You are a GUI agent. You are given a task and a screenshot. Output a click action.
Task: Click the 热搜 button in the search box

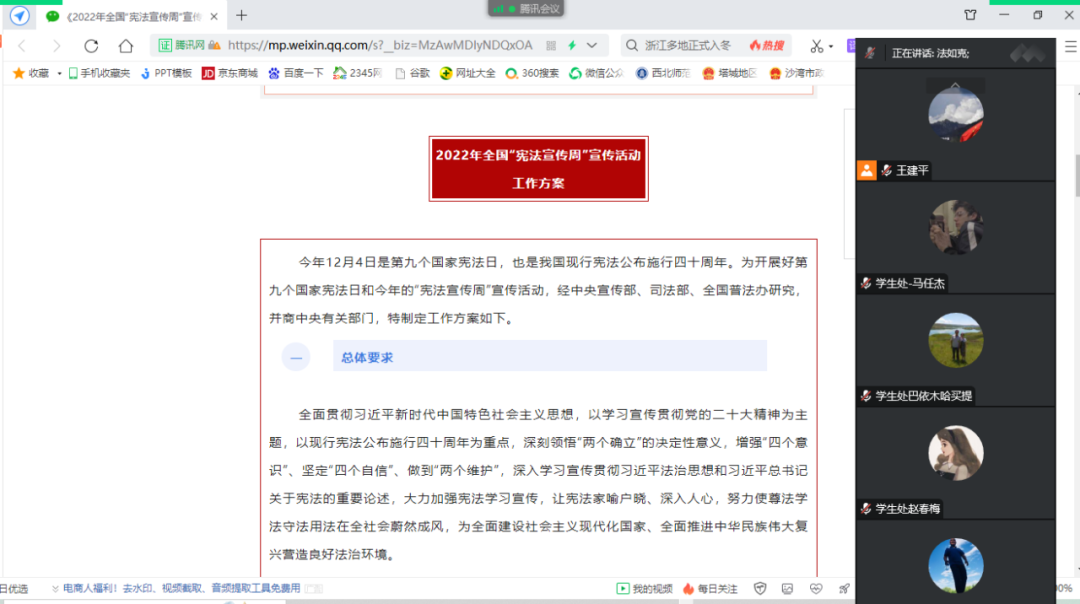coord(768,45)
